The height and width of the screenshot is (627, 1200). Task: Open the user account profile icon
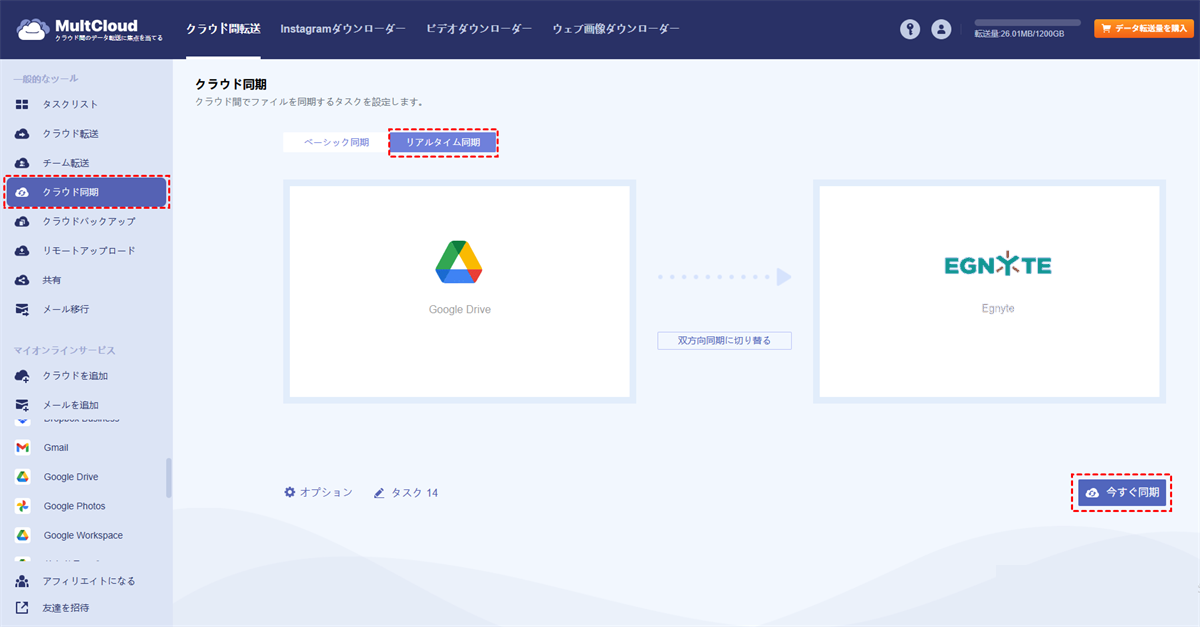coord(941,30)
